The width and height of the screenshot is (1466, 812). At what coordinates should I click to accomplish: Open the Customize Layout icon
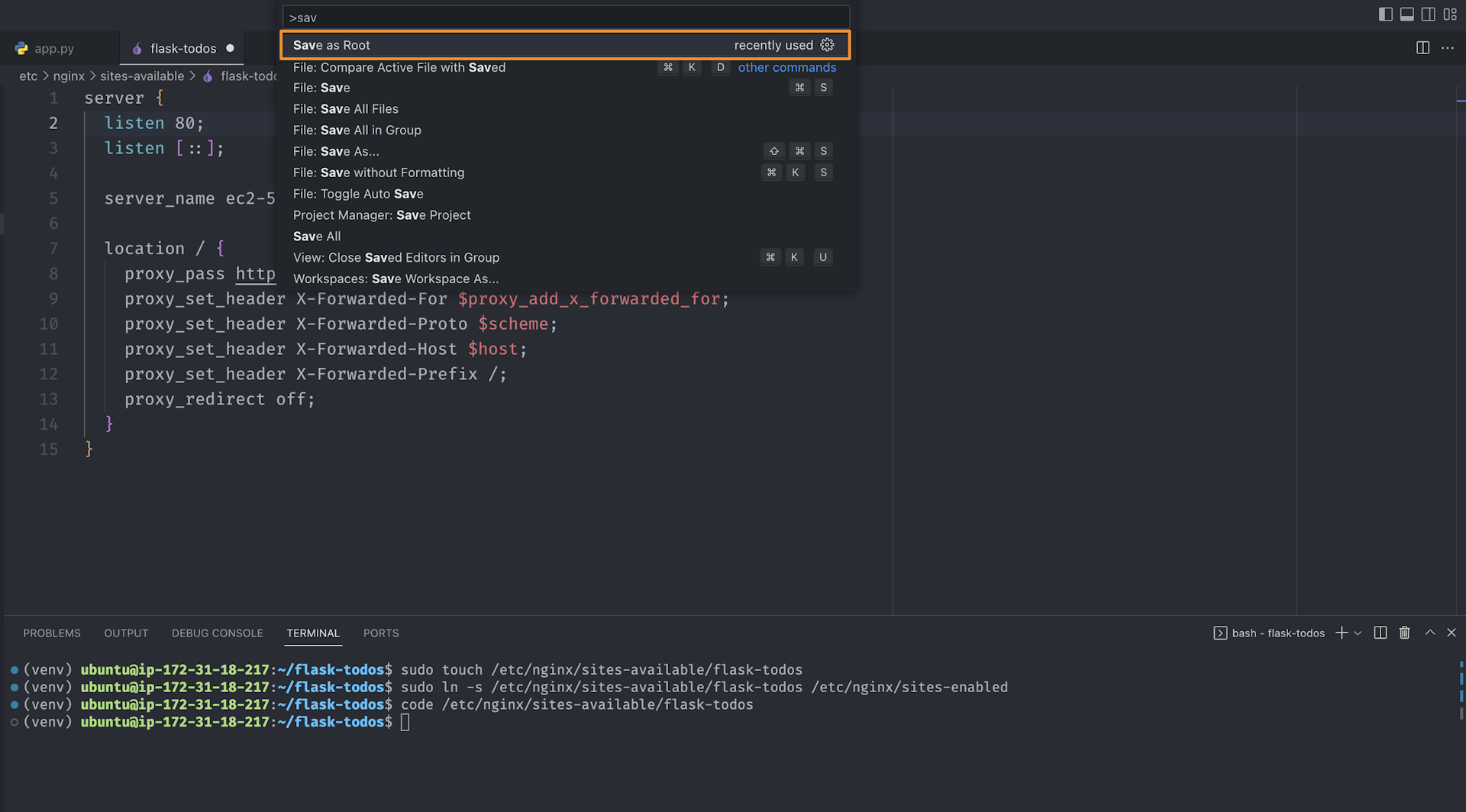[1449, 14]
